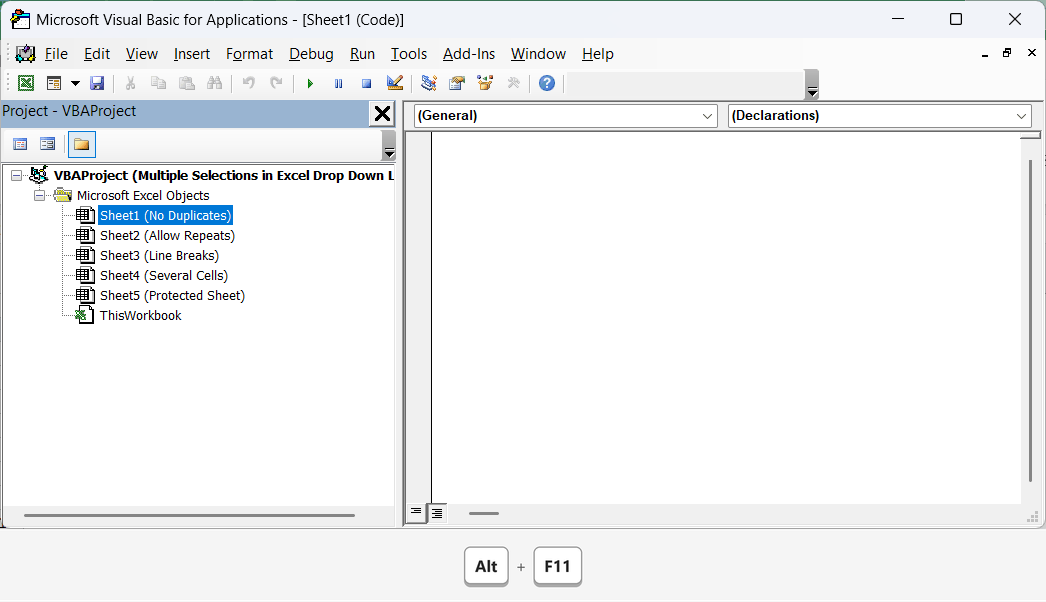Click inside the code editor area

[x=726, y=317]
